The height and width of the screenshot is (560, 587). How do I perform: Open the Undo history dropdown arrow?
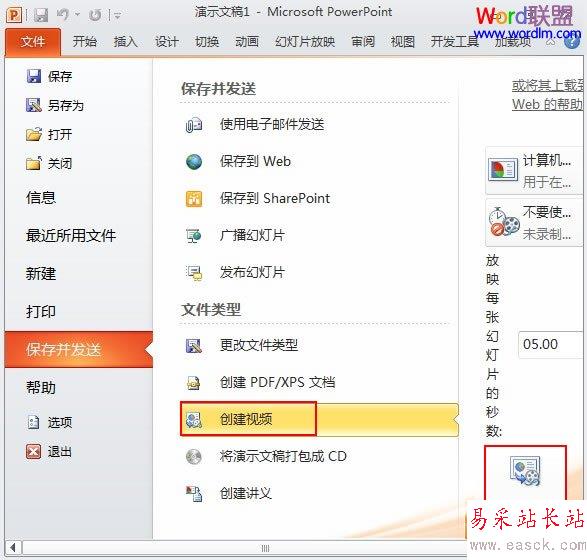(77, 15)
